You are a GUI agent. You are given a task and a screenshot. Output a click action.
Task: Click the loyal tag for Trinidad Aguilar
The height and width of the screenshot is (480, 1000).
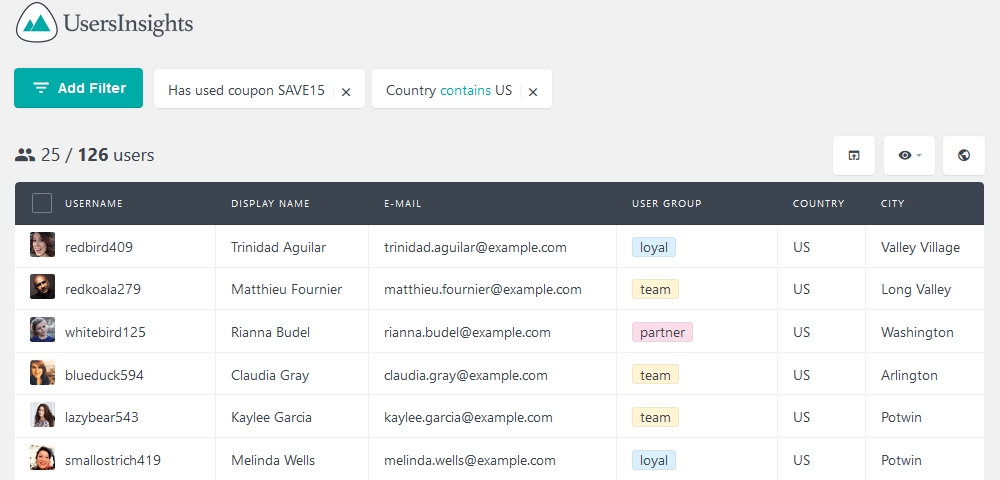click(x=654, y=247)
